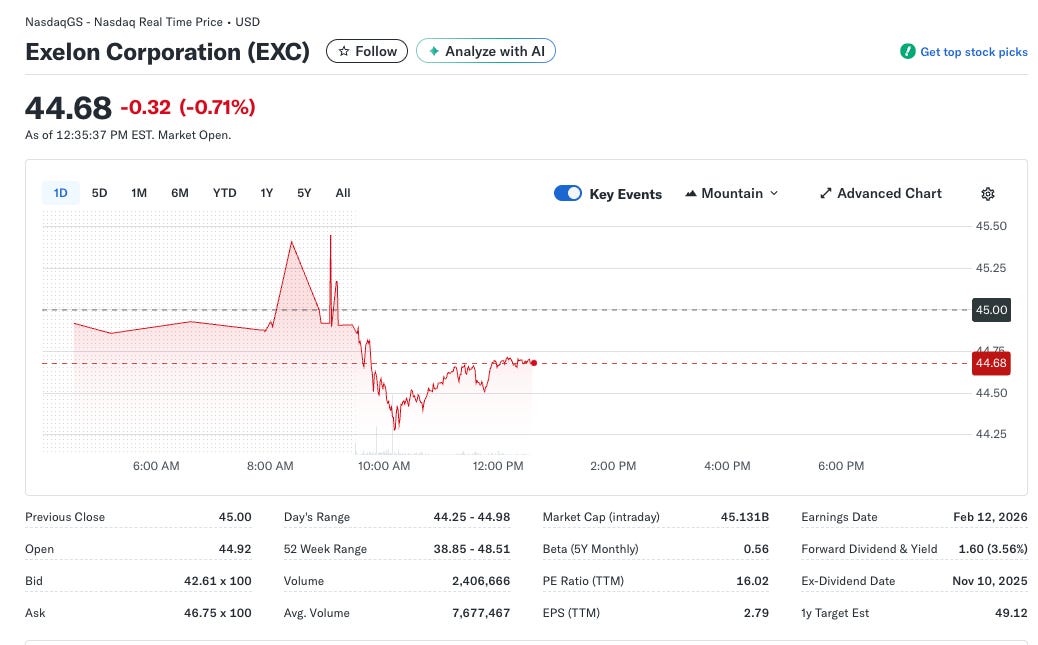
Task: Click the current price 44.68 headline
Action: [68, 108]
